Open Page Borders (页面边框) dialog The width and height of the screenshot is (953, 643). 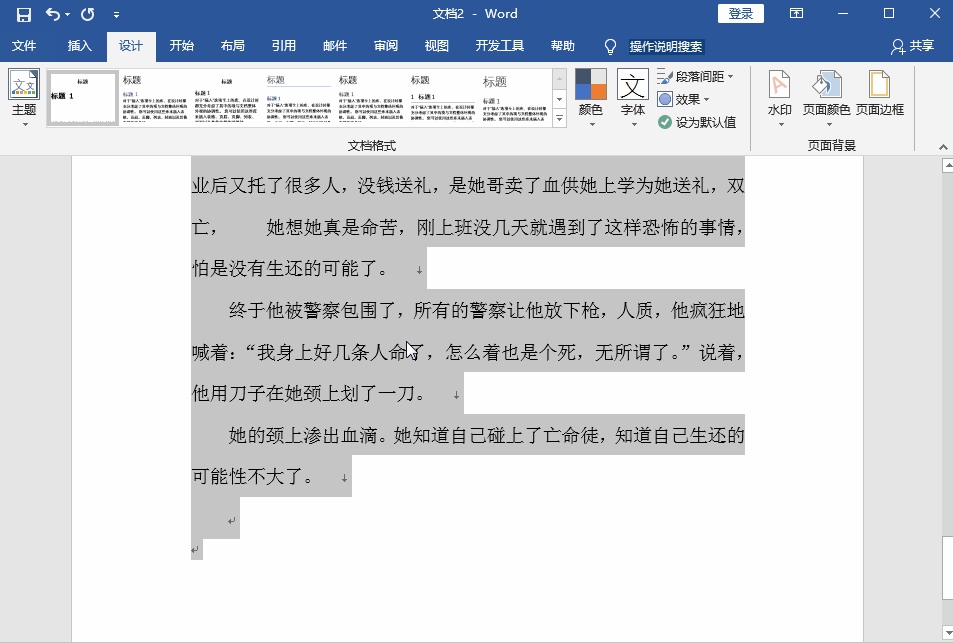879,95
